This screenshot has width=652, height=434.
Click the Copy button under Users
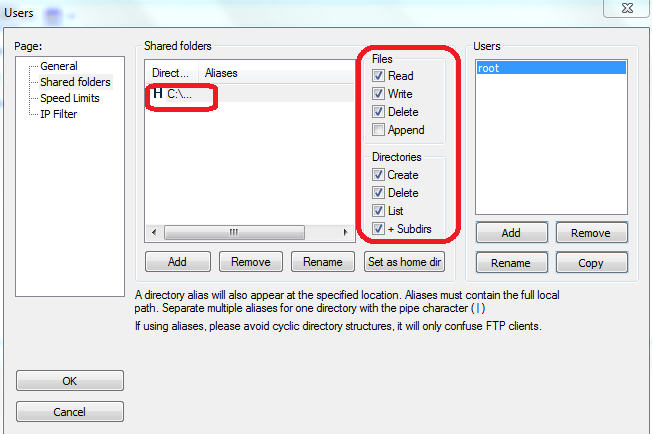[591, 262]
